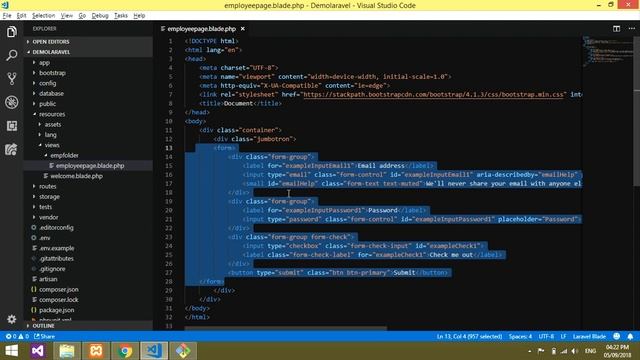Select the employeepage.blade.php editor tab

point(203,29)
